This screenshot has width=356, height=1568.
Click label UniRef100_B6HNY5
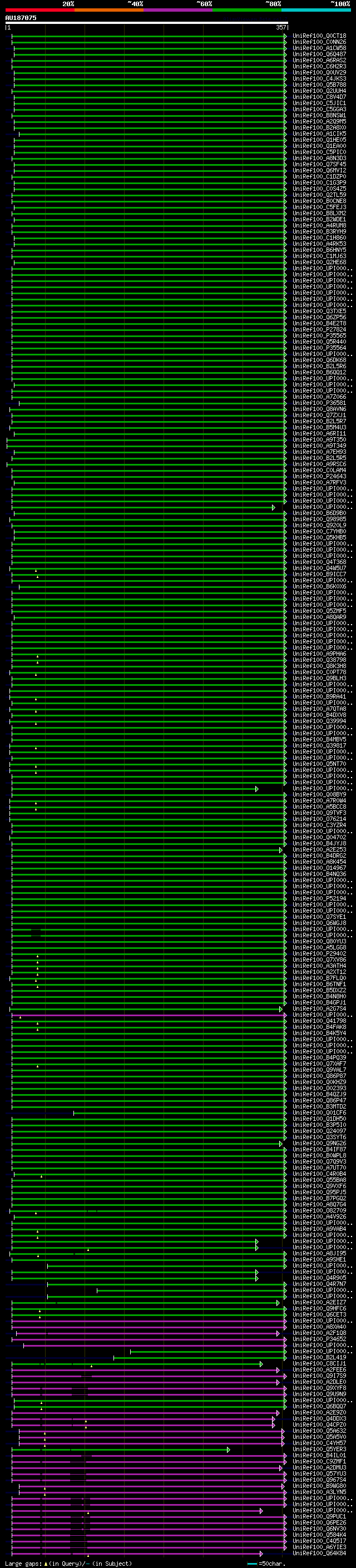(319, 250)
